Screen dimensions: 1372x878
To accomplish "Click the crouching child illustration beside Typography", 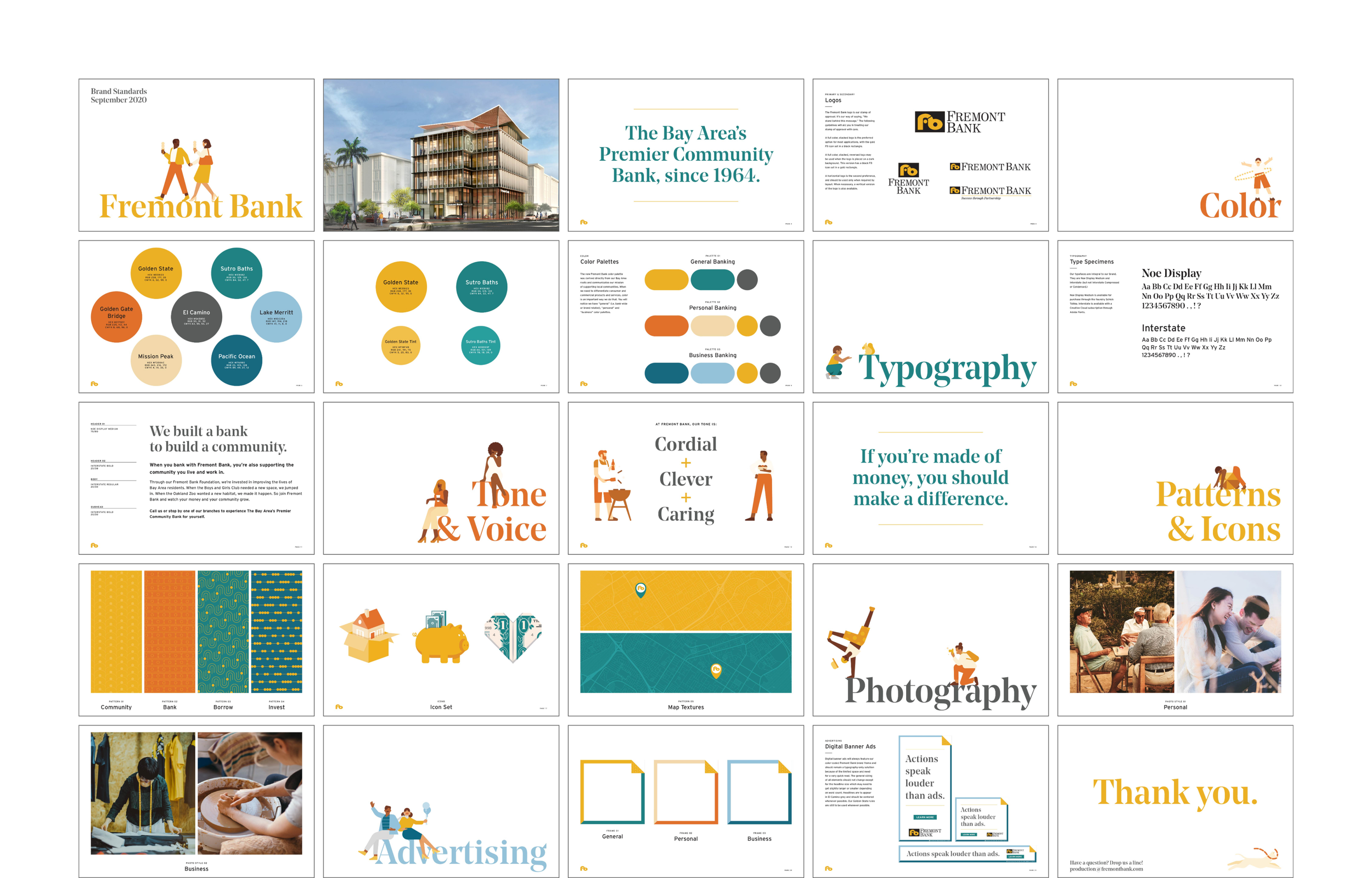I will [x=837, y=362].
